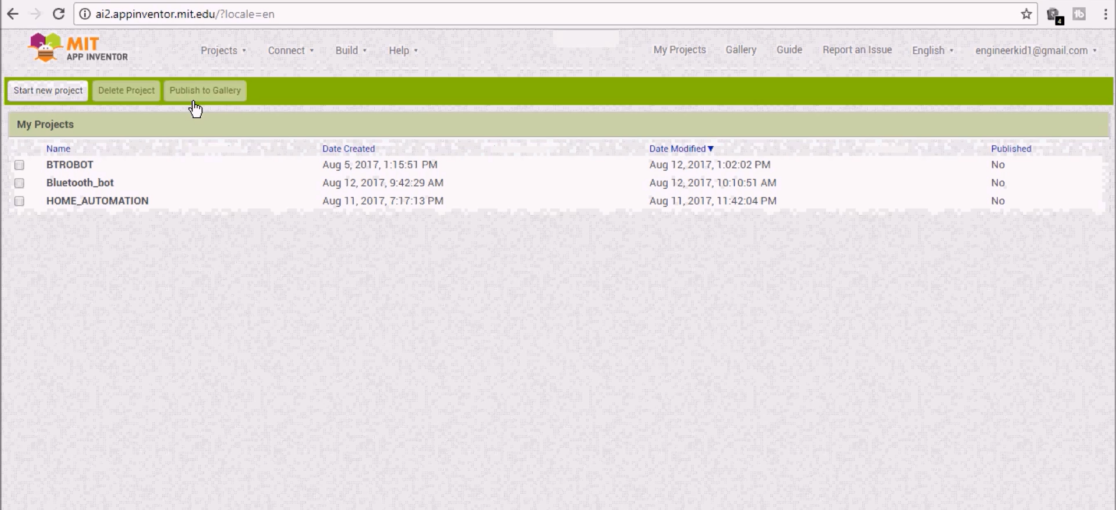Click modified date Aug 12, 2017, 1:02:02 PM
Viewport: 1116px width, 510px height.
click(x=710, y=165)
